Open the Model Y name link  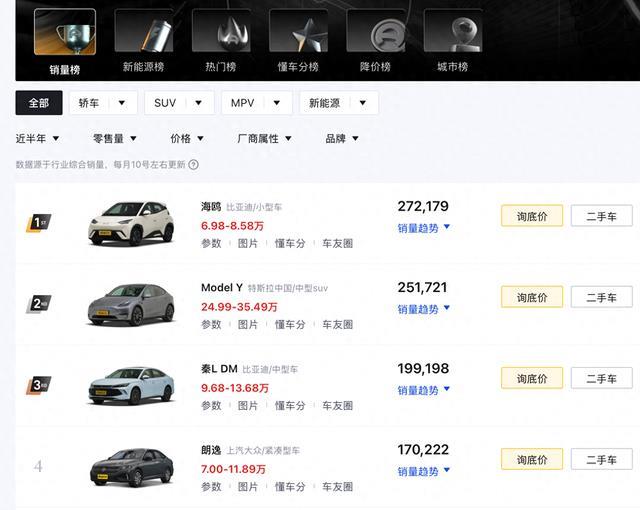pos(222,288)
